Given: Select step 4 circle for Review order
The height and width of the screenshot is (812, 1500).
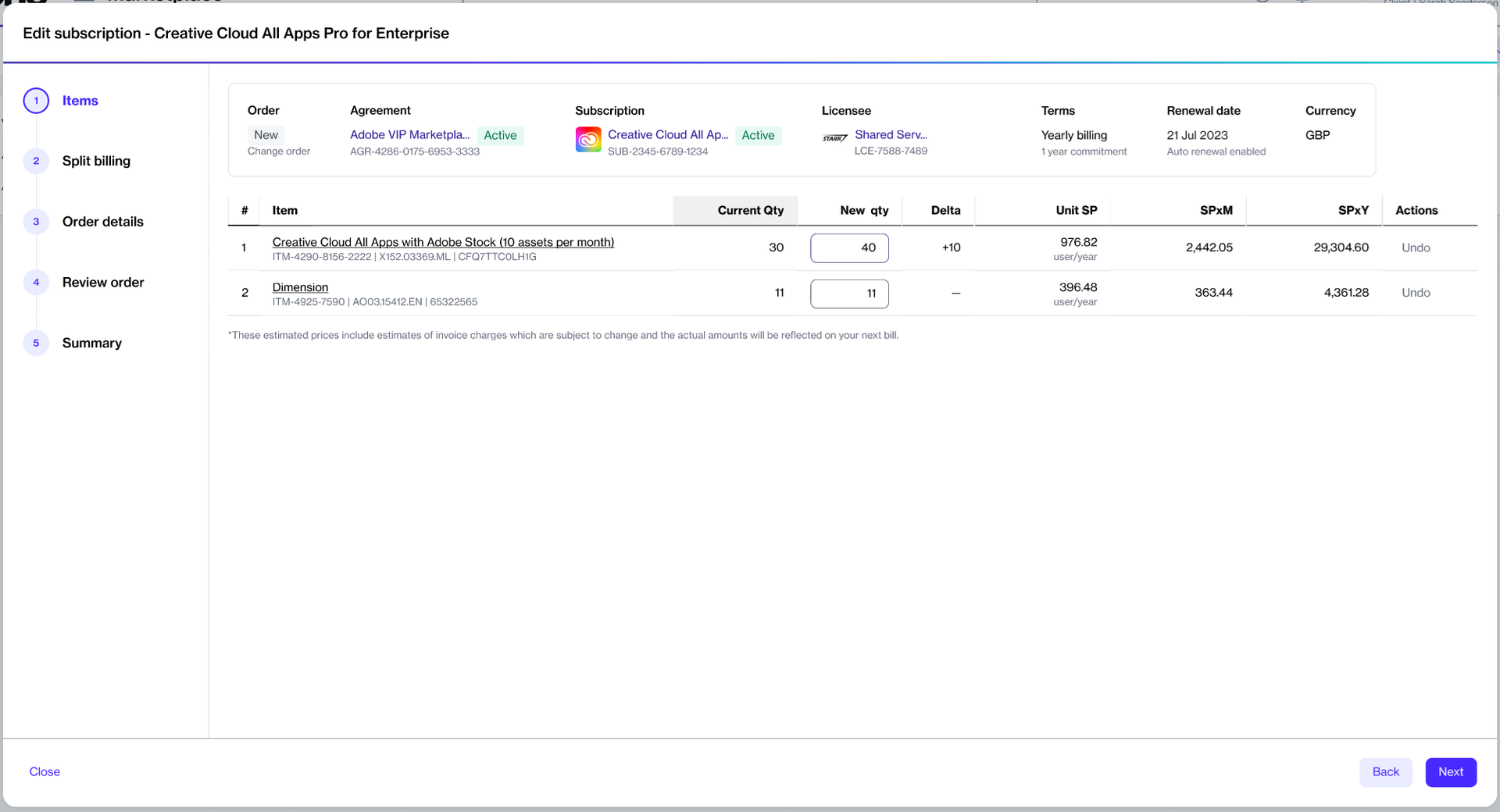Looking at the screenshot, I should click(36, 283).
